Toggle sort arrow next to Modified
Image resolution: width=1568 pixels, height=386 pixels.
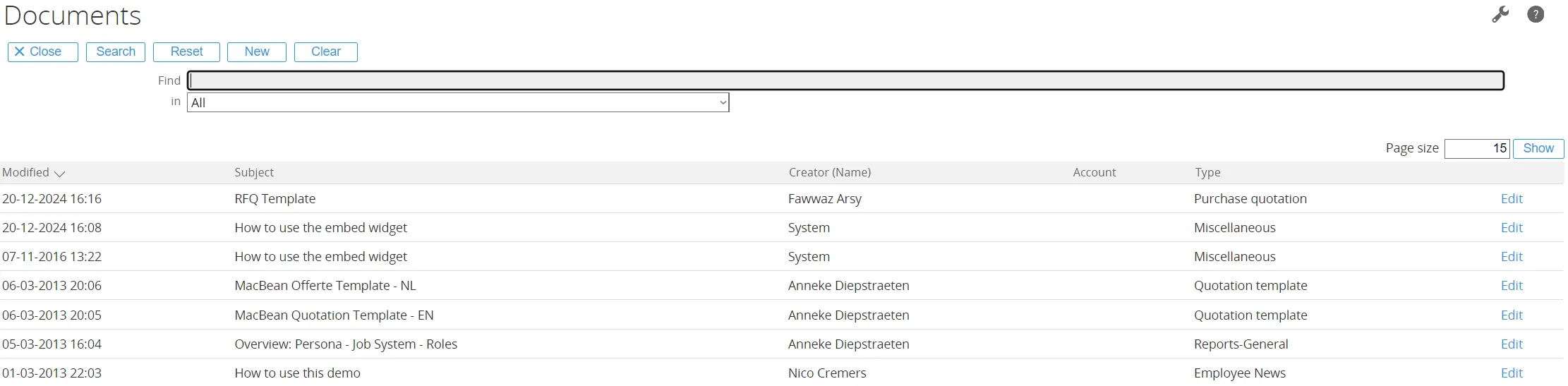(59, 174)
